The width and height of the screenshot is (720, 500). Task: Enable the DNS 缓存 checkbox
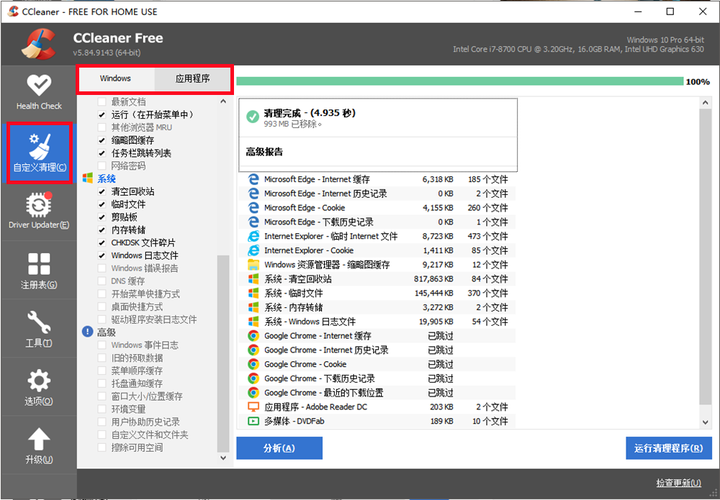point(102,281)
